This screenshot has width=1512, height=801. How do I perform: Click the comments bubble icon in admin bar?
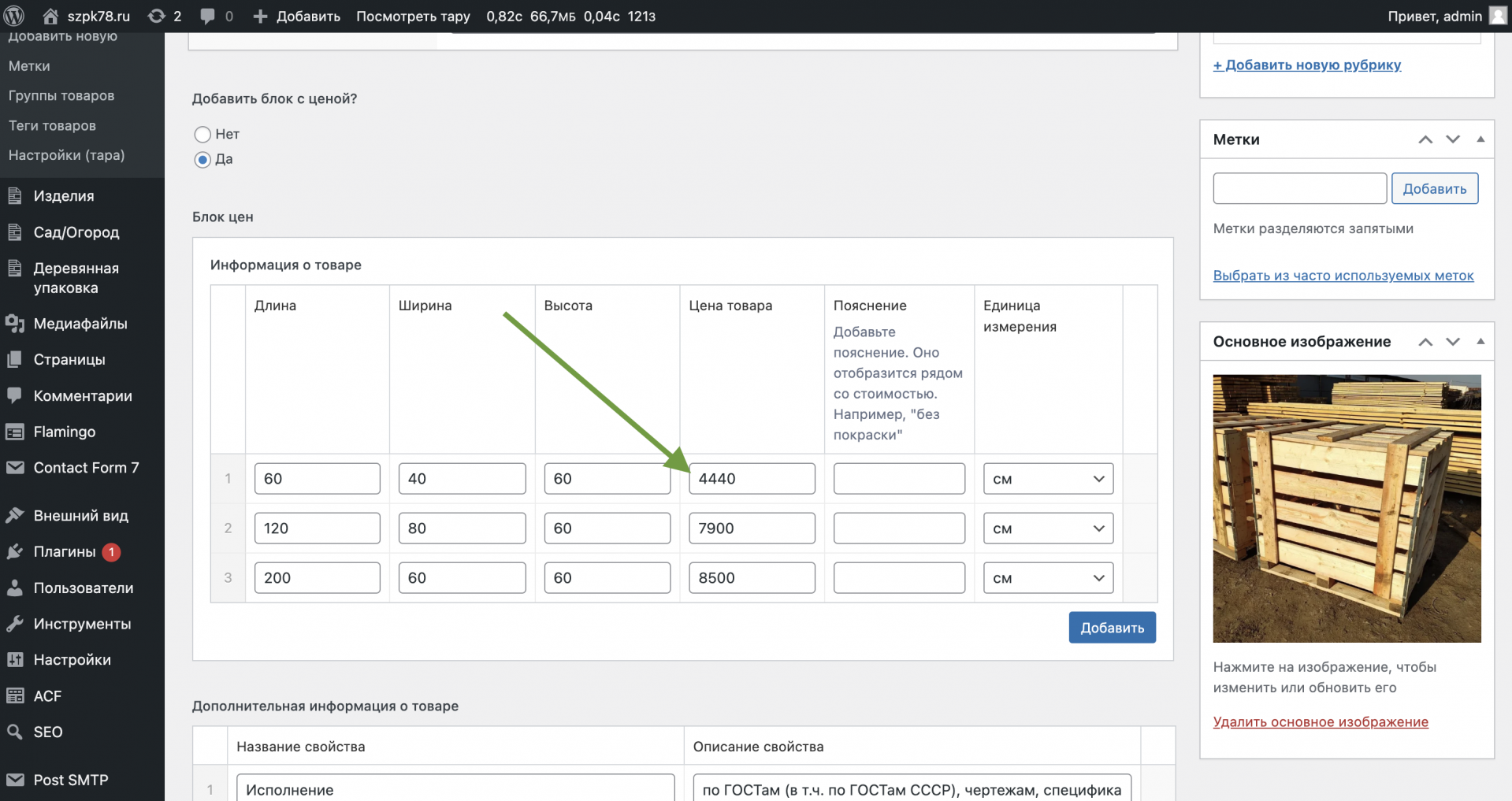207,17
